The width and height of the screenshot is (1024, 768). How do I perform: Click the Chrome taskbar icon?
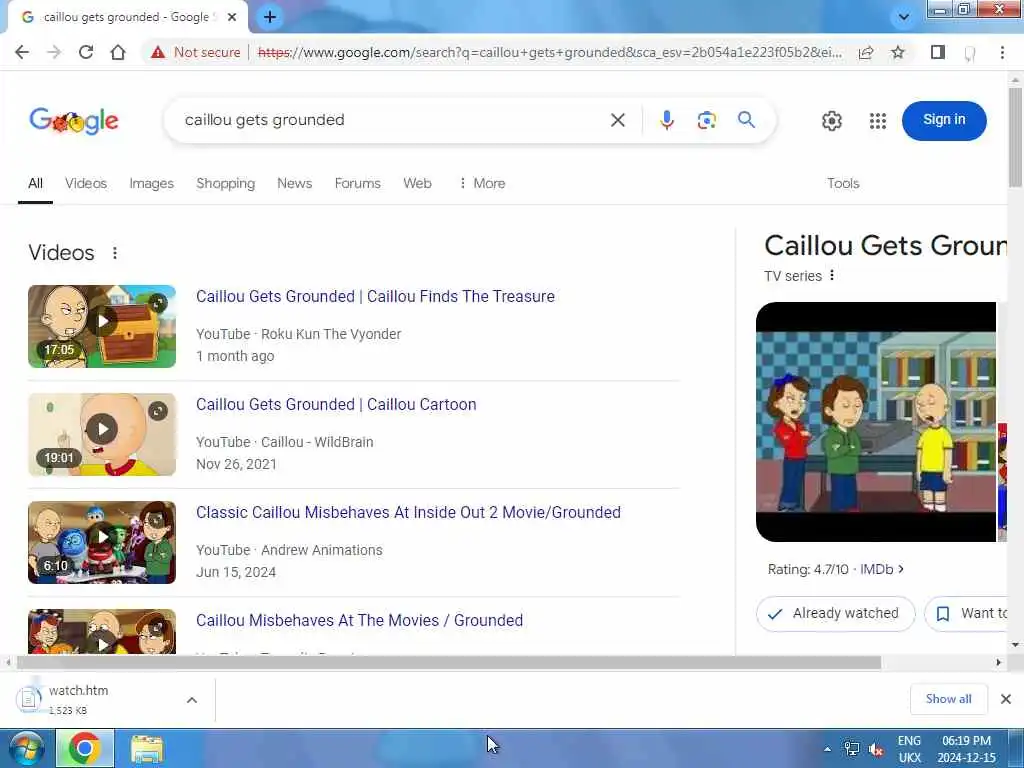click(x=85, y=748)
